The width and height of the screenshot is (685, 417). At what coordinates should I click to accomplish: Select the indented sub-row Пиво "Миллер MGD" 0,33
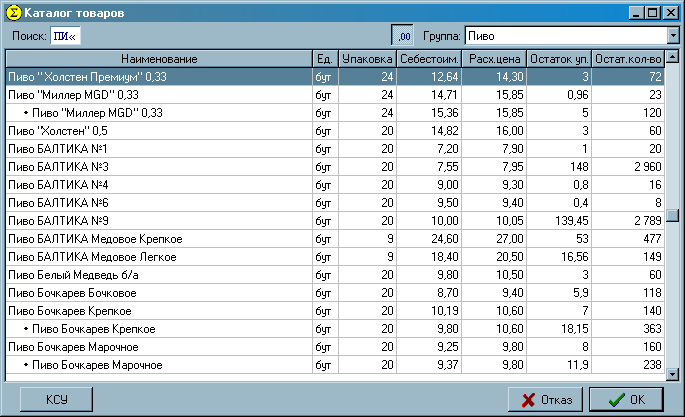tap(335, 113)
